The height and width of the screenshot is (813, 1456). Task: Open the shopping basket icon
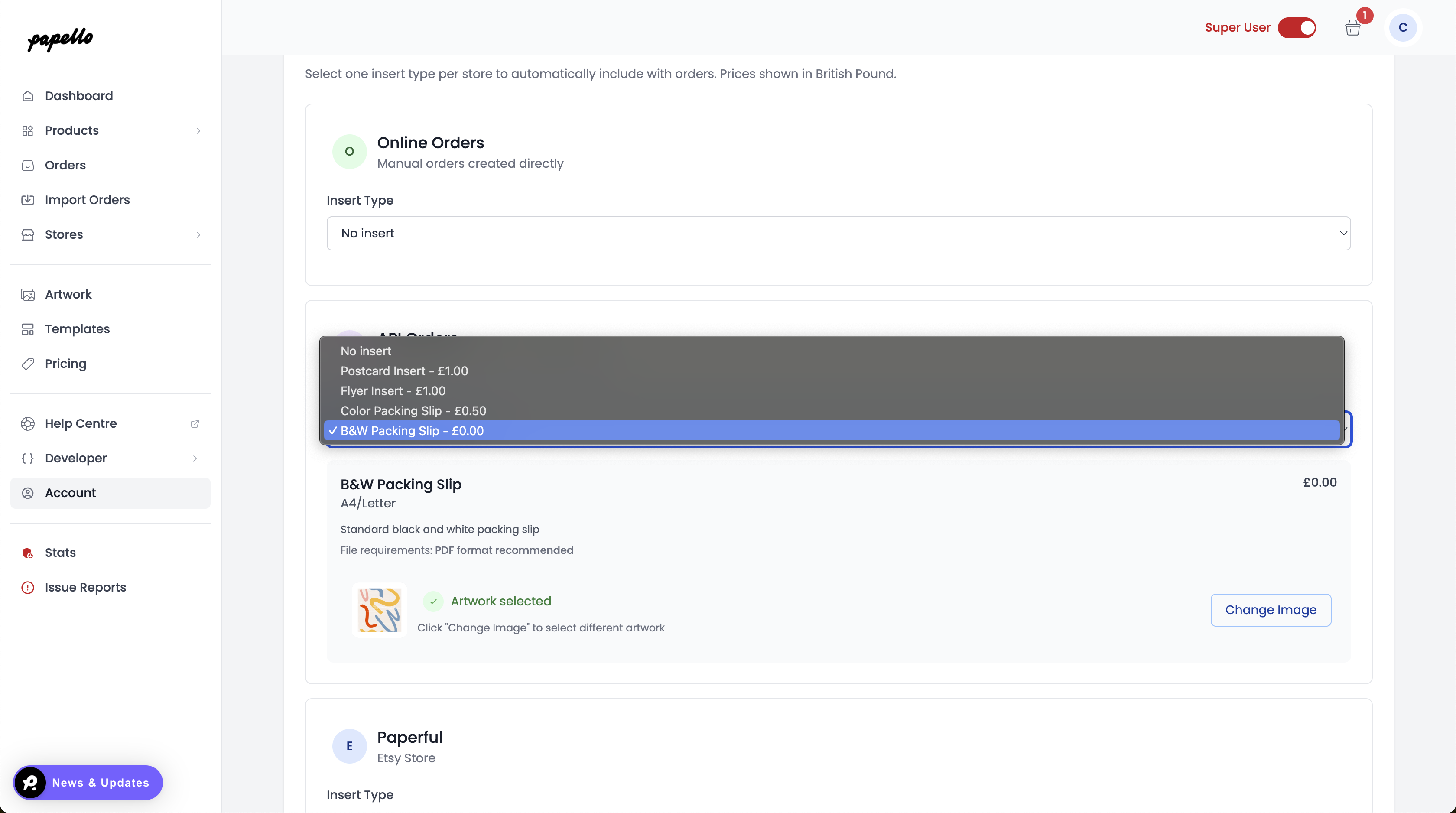pos(1352,28)
